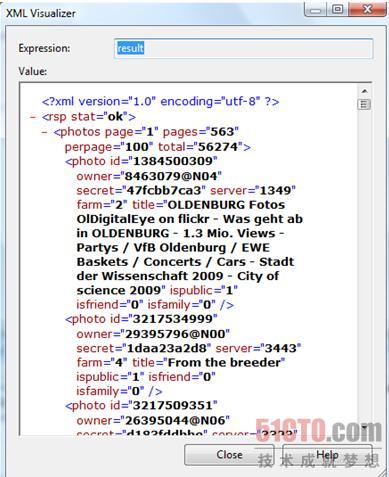Click secret "1daa23a2d8" value

[x=167, y=348]
